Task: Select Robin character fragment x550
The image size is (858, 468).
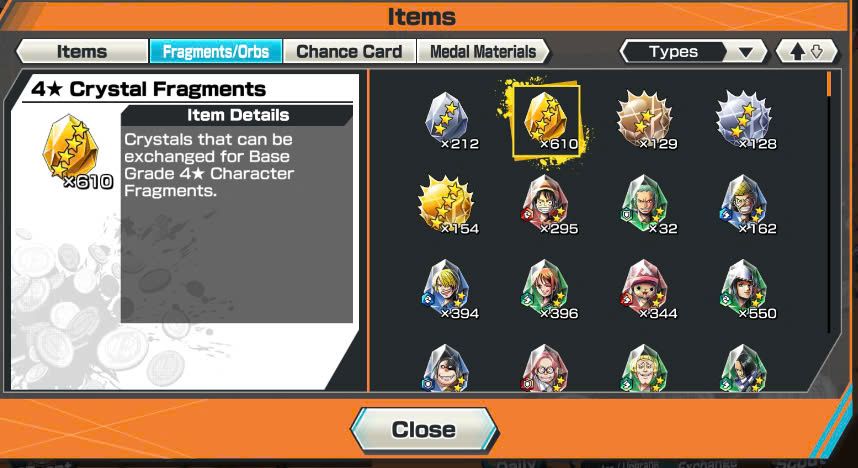Action: click(x=745, y=290)
